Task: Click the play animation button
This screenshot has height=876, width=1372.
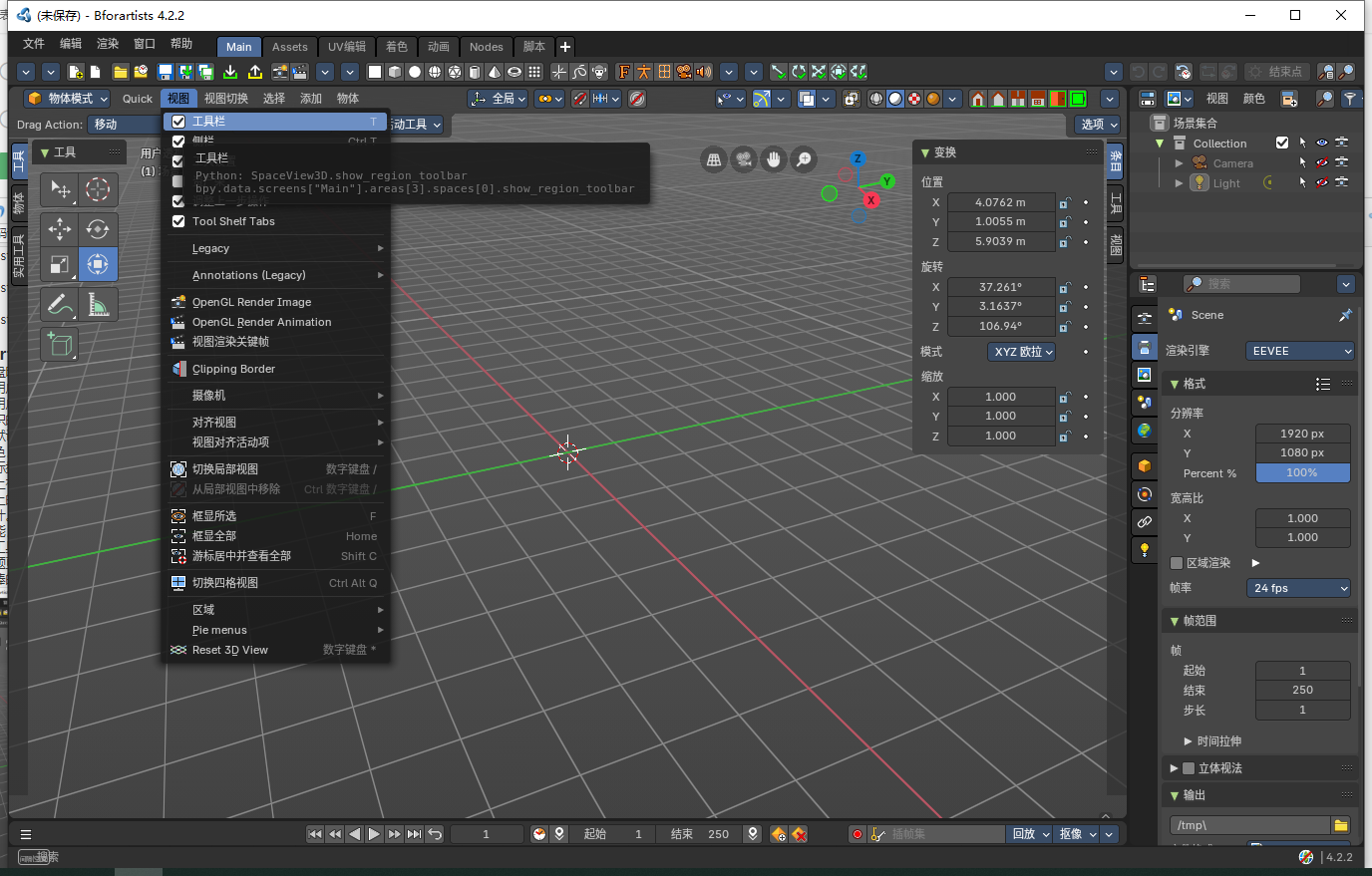Action: pos(374,834)
